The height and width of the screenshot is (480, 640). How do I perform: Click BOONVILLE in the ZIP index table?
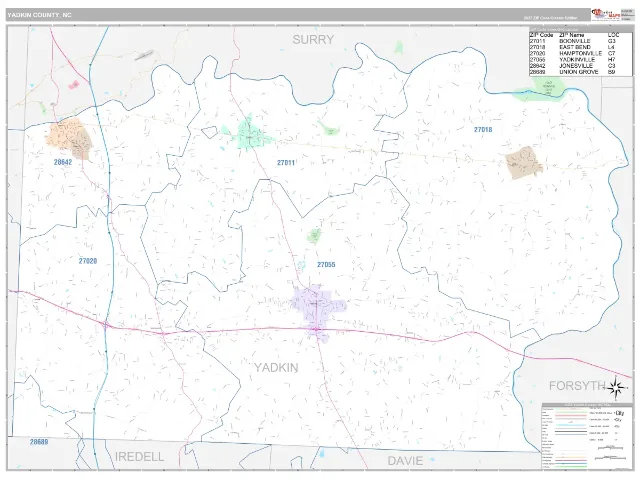[575, 41]
